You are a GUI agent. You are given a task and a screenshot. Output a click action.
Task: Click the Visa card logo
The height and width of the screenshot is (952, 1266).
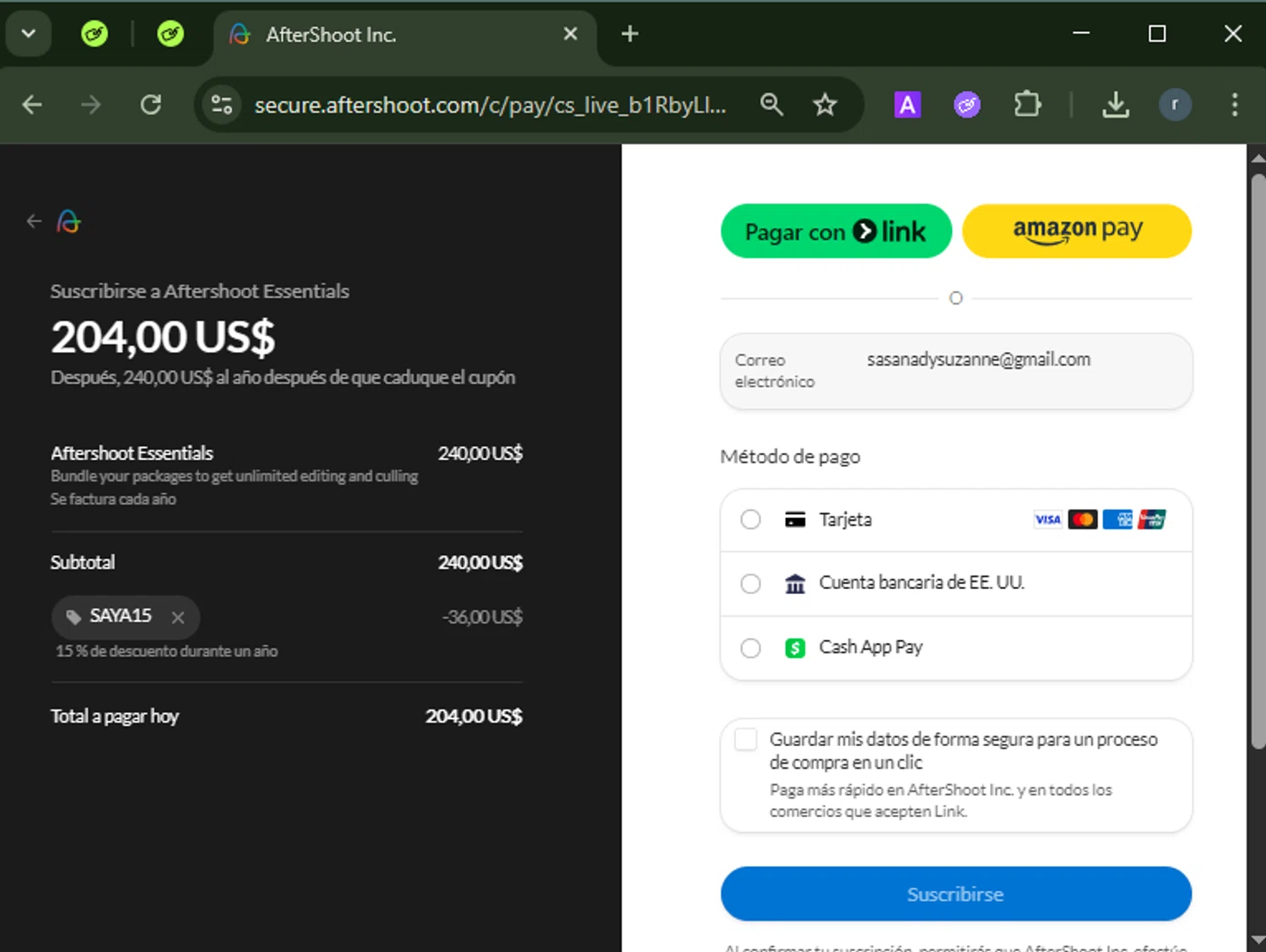(1047, 519)
